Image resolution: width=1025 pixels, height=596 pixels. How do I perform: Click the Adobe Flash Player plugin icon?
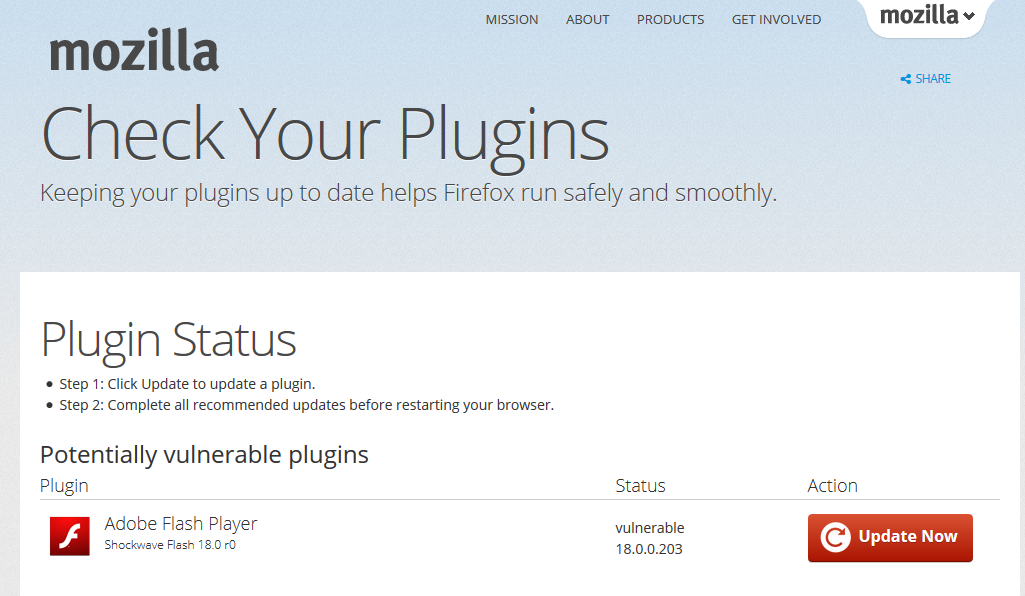[x=70, y=536]
